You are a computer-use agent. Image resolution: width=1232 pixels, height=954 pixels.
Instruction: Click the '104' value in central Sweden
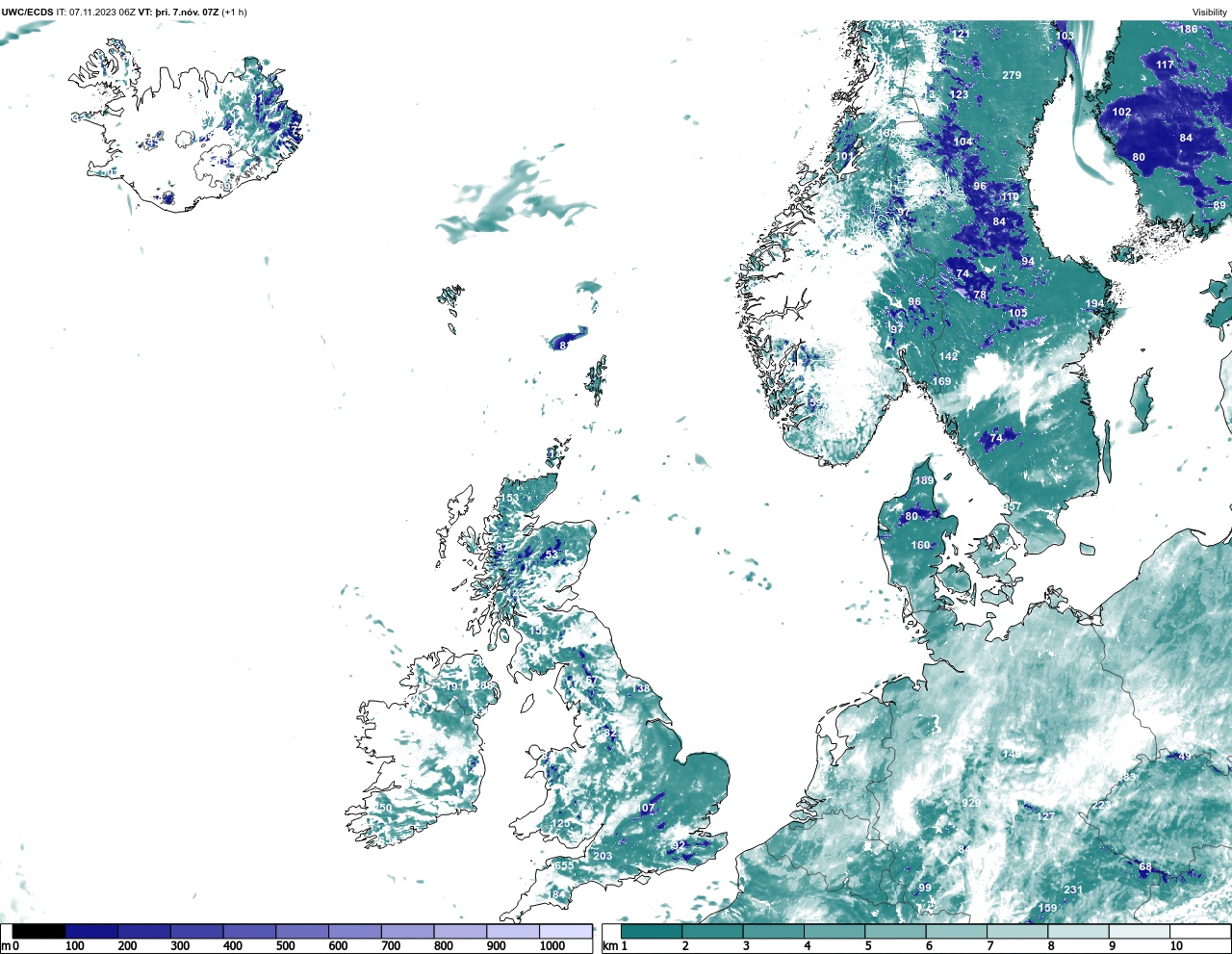(x=962, y=142)
